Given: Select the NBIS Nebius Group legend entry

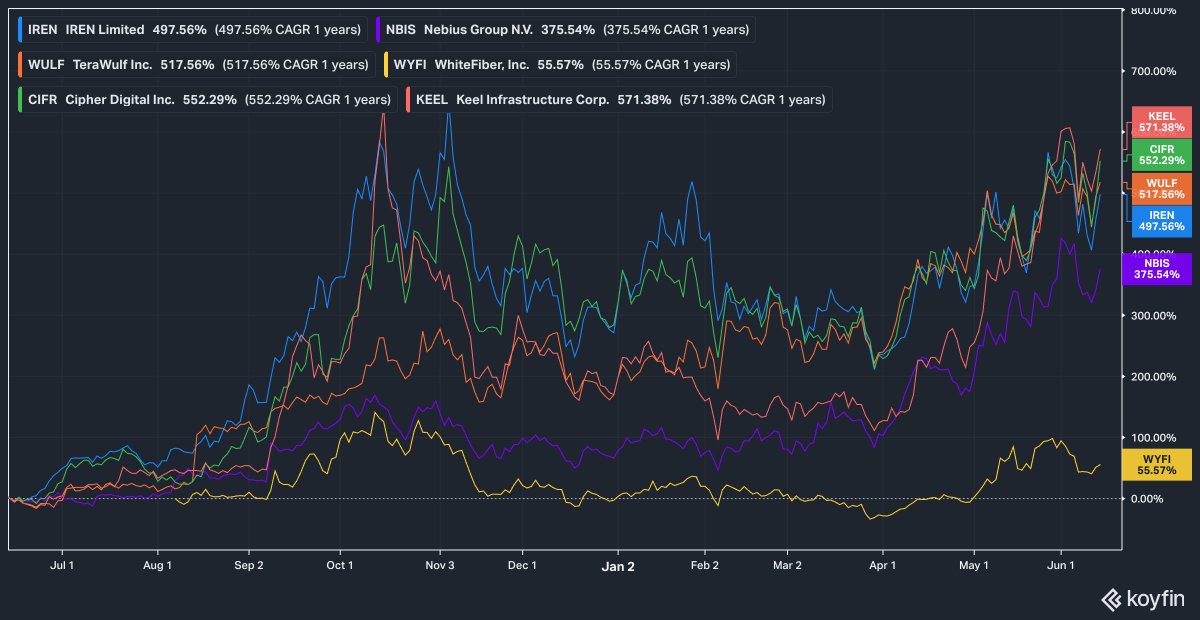Looking at the screenshot, I should (x=565, y=29).
